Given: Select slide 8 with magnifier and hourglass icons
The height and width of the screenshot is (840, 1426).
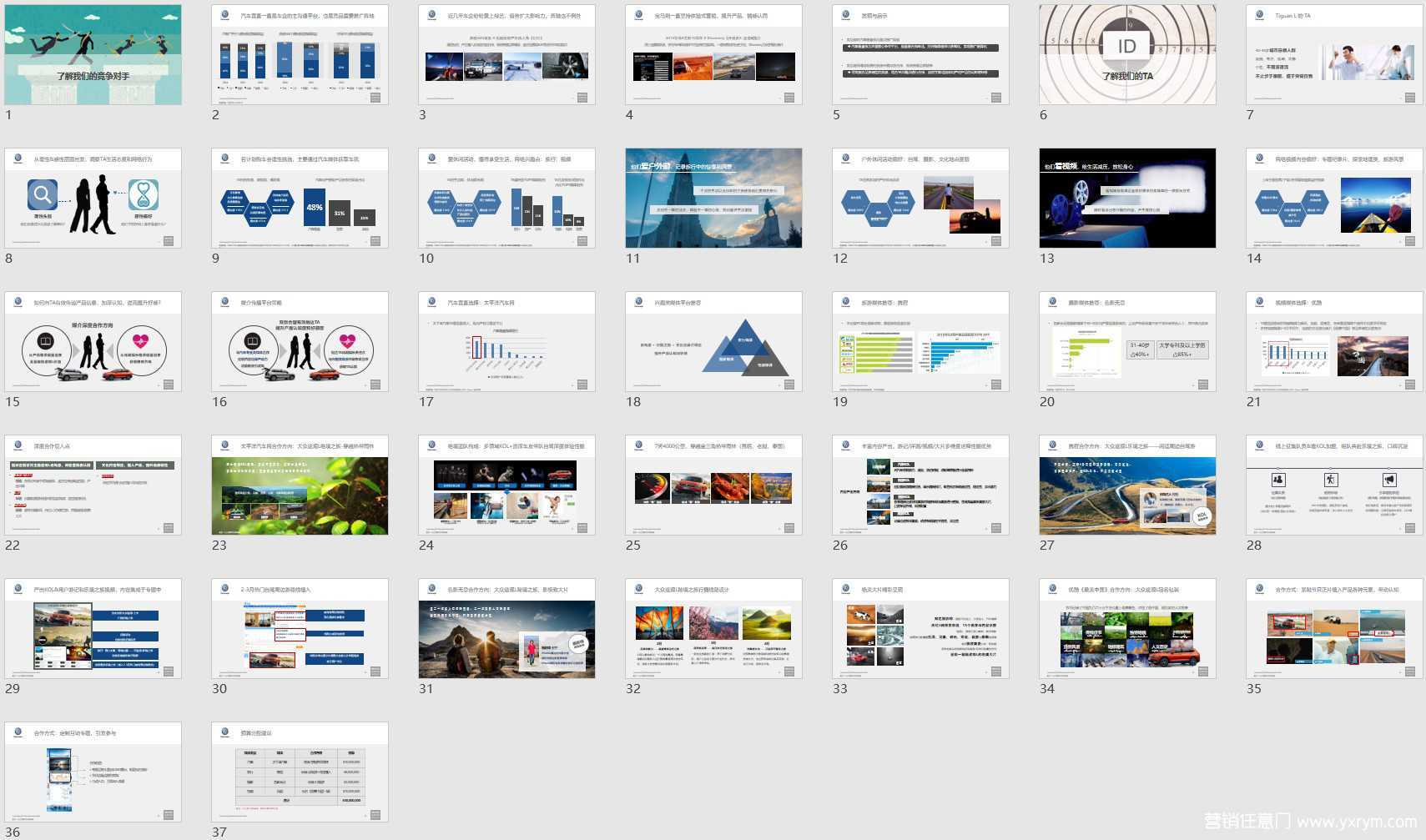Looking at the screenshot, I should coord(93,198).
